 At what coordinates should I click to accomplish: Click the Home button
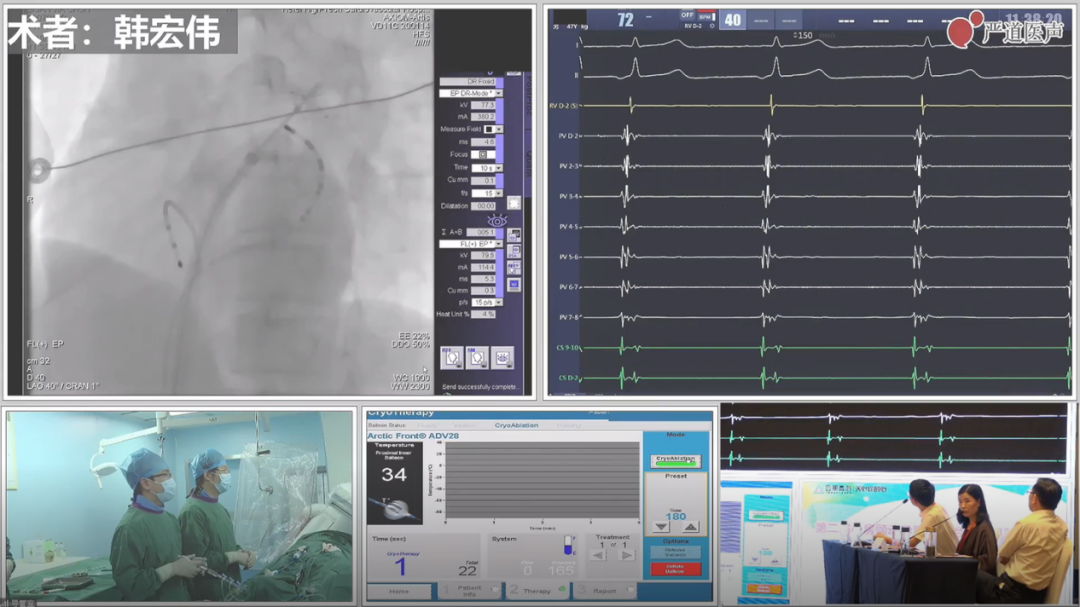pyautogui.click(x=400, y=590)
